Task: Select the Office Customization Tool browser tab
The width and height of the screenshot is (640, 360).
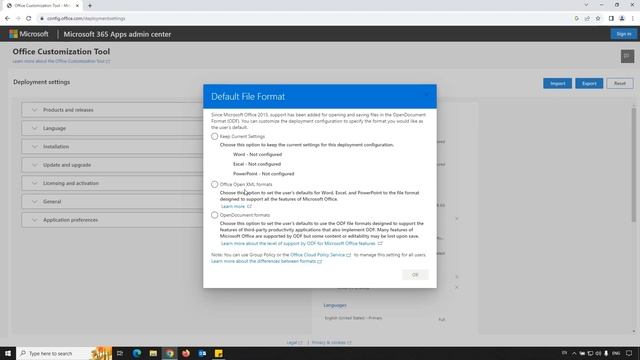Action: point(42,6)
